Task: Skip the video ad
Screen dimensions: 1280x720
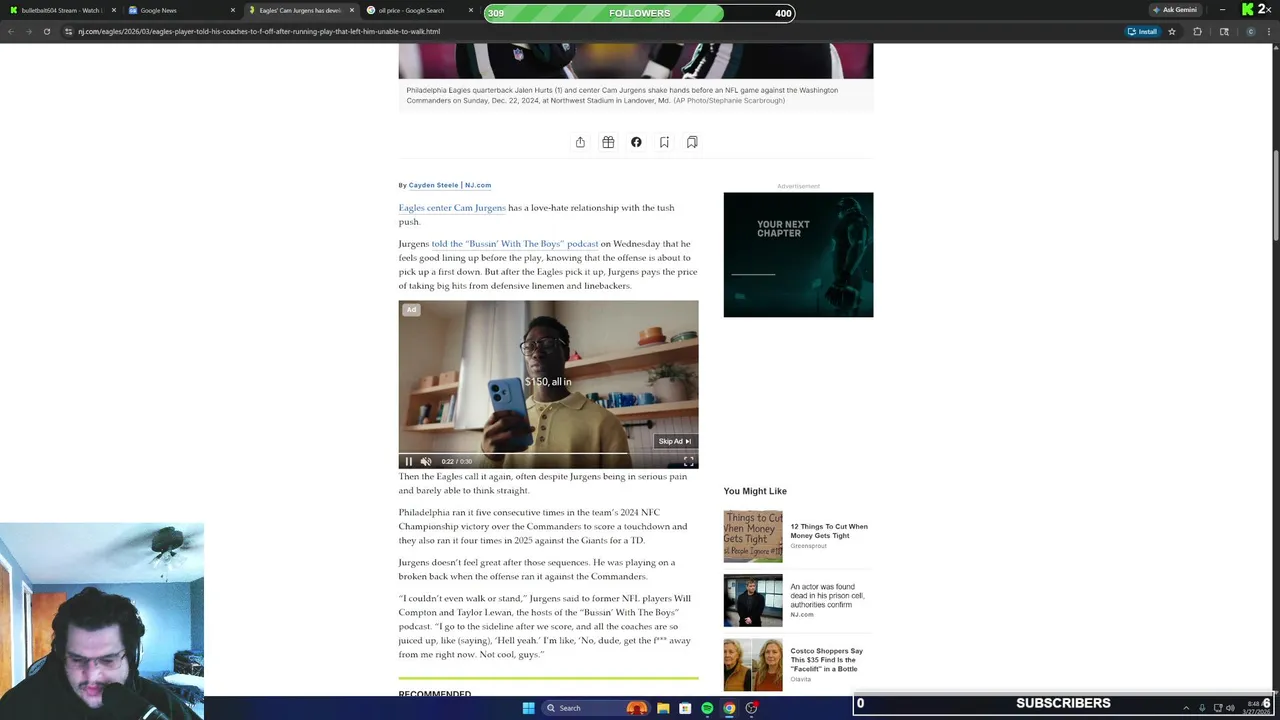Action: coord(675,441)
